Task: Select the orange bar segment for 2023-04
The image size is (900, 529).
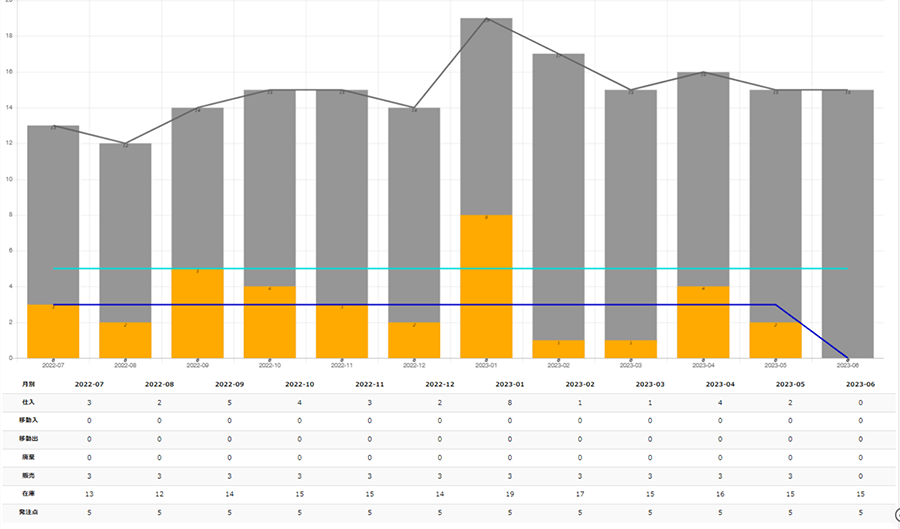Action: (703, 322)
